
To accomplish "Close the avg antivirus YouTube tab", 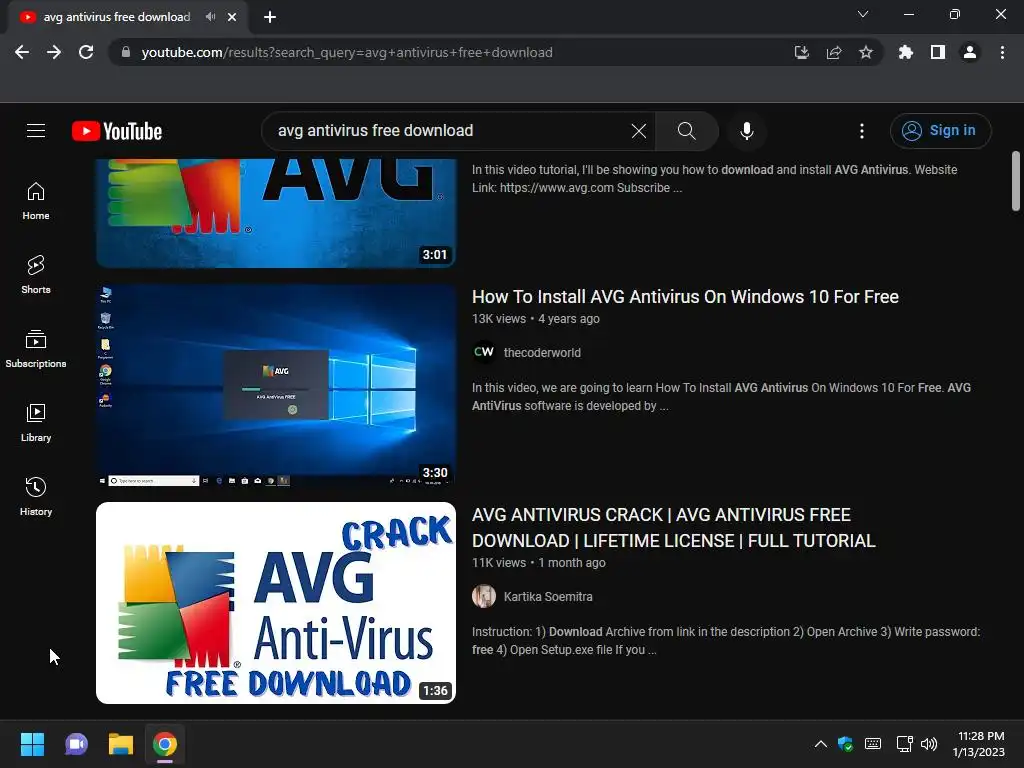I will [x=232, y=17].
